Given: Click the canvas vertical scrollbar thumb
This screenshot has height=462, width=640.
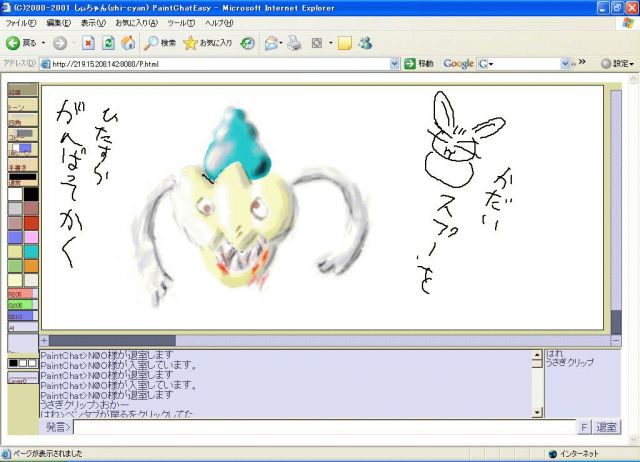Looking at the screenshot, I should (616, 322).
